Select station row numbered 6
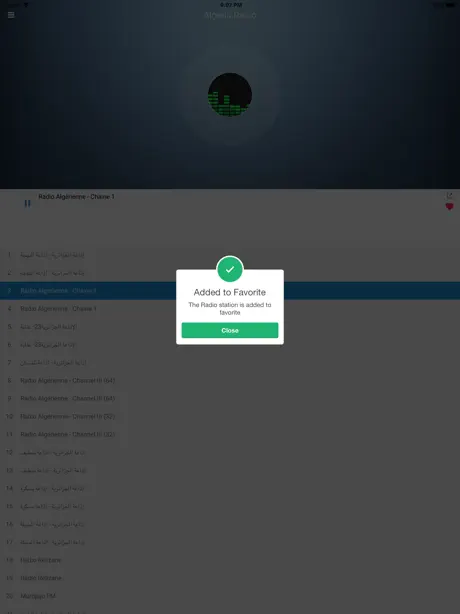 pyautogui.click(x=230, y=345)
